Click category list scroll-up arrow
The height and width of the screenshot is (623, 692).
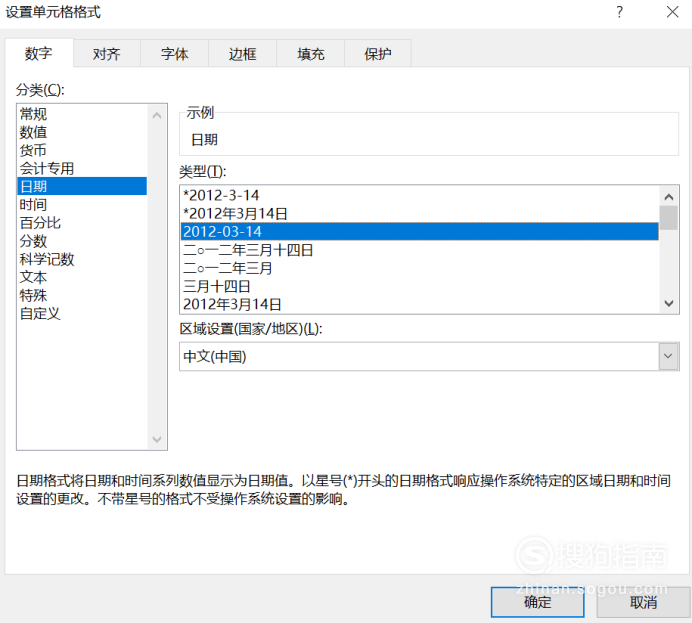point(157,116)
